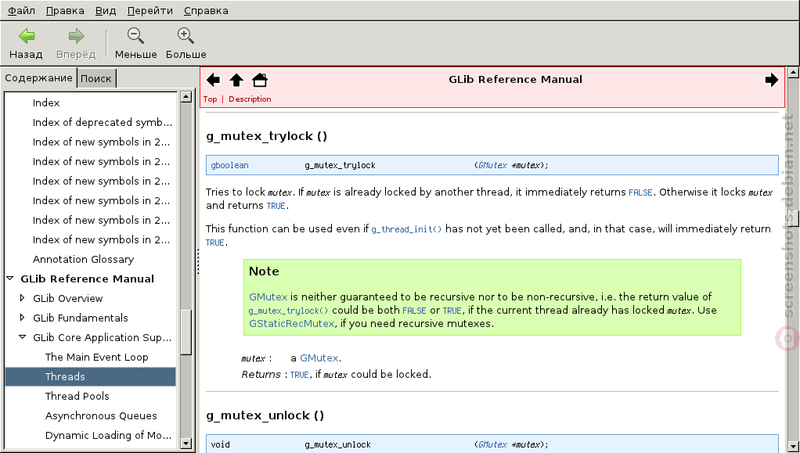800x453 pixels.
Task: Click the Note box heading
Action: (264, 271)
